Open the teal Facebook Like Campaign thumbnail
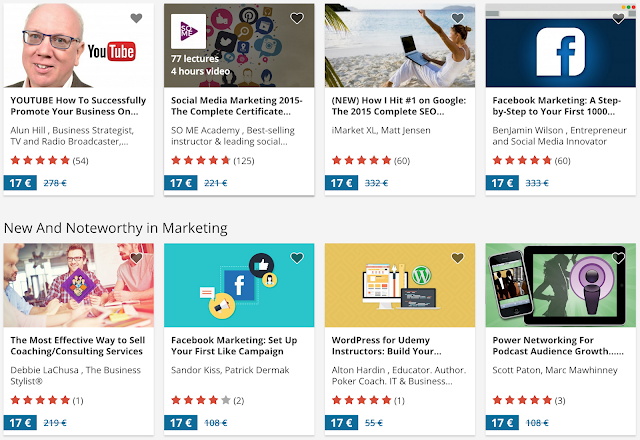 coord(239,285)
